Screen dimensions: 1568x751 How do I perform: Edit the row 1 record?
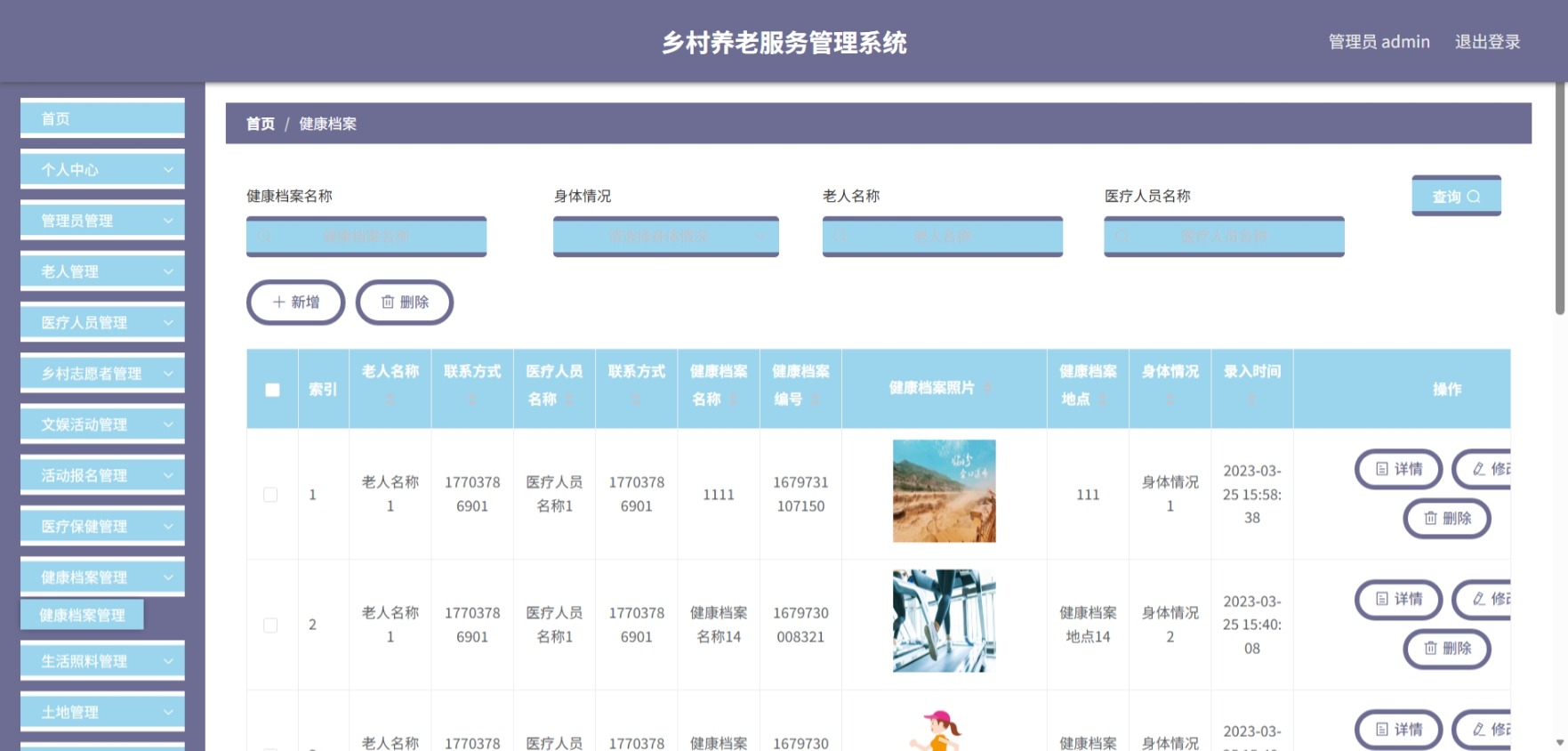[1483, 469]
